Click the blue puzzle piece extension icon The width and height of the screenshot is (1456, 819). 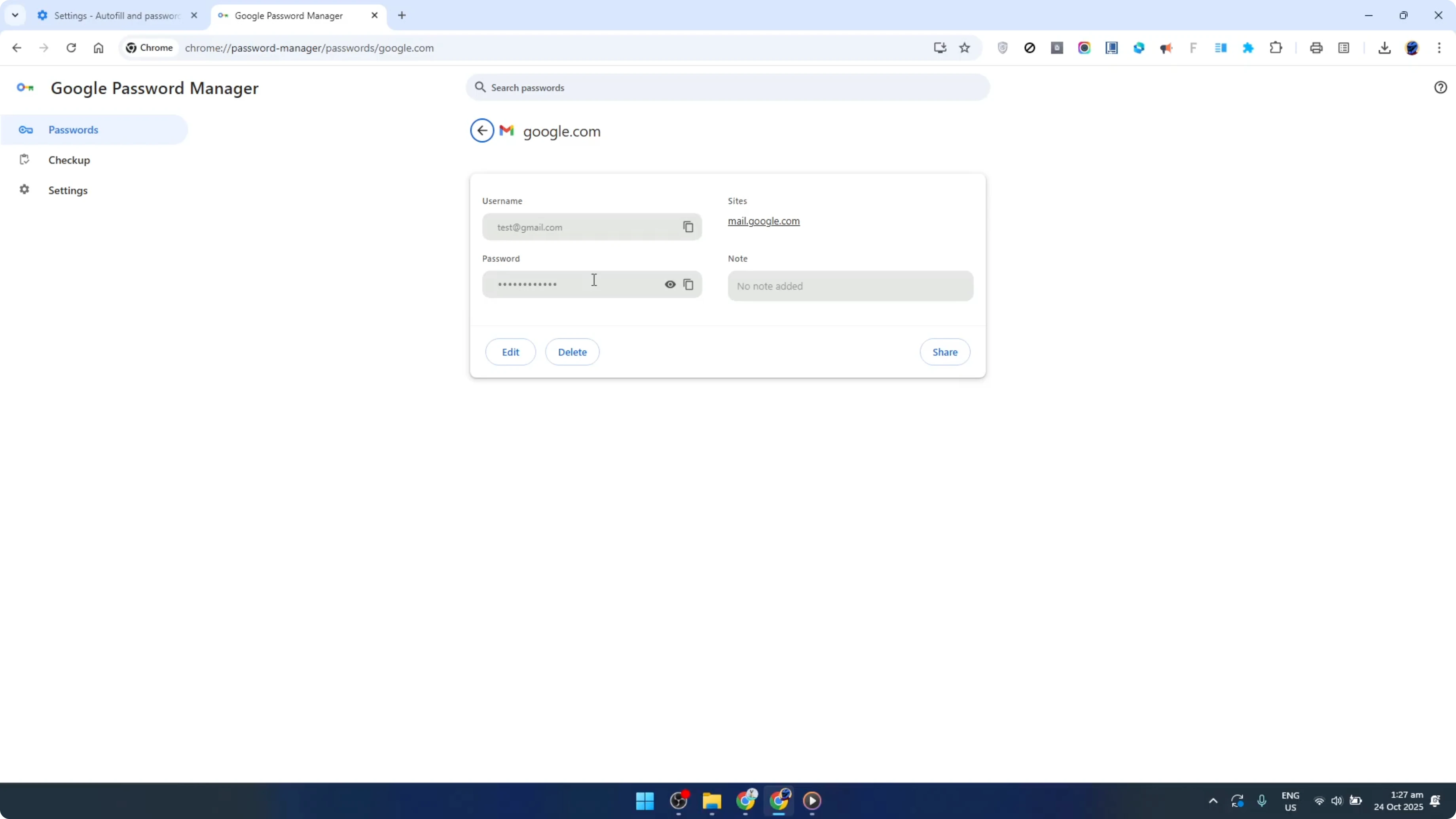[x=1248, y=48]
